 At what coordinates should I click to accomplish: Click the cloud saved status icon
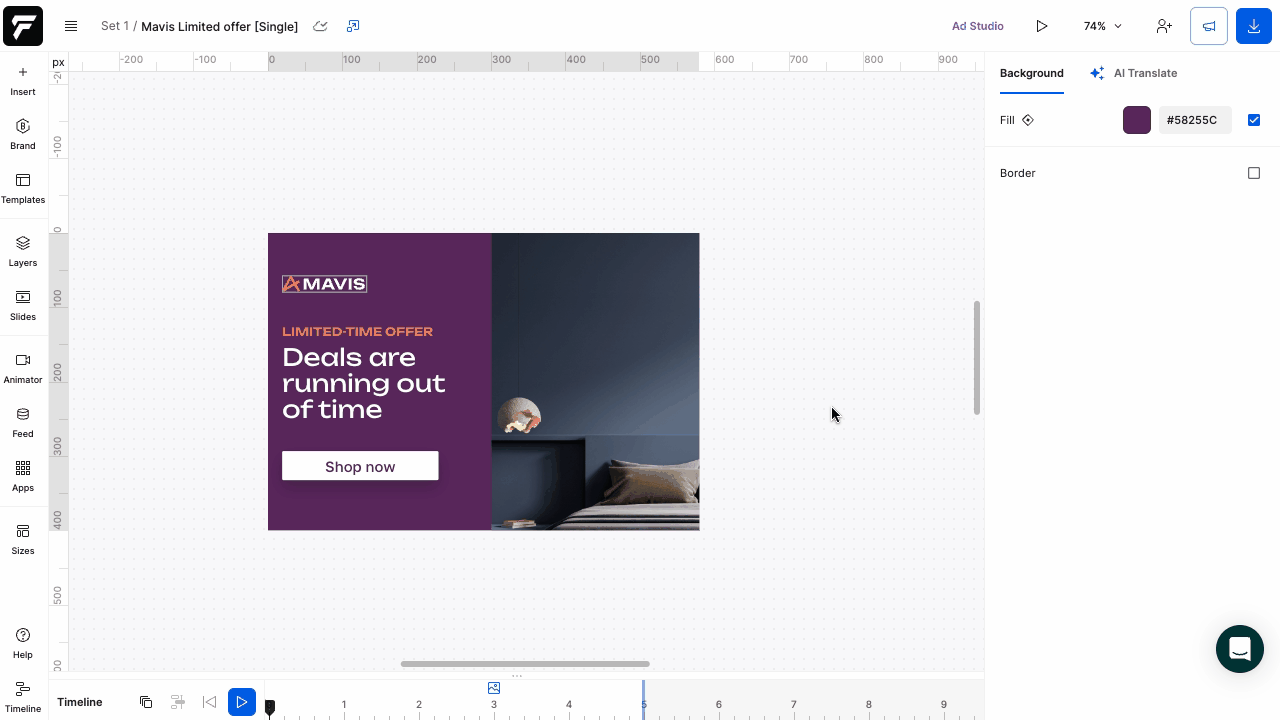point(320,26)
